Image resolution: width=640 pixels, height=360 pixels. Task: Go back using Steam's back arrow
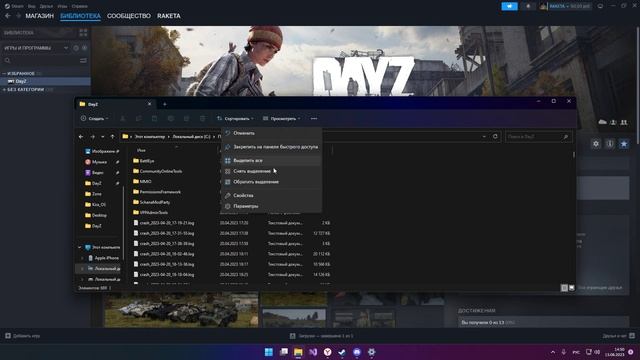point(8,16)
